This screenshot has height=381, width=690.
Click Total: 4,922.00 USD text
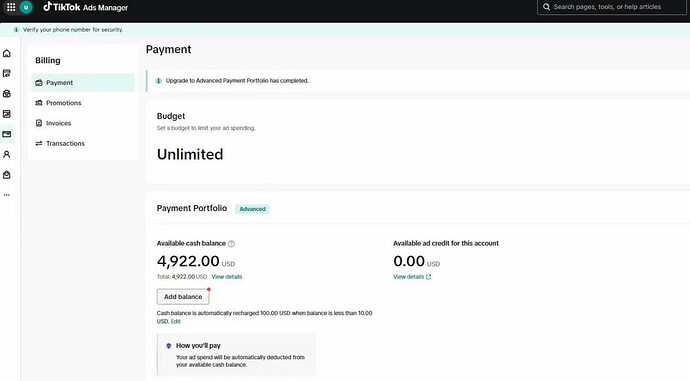[x=182, y=277]
